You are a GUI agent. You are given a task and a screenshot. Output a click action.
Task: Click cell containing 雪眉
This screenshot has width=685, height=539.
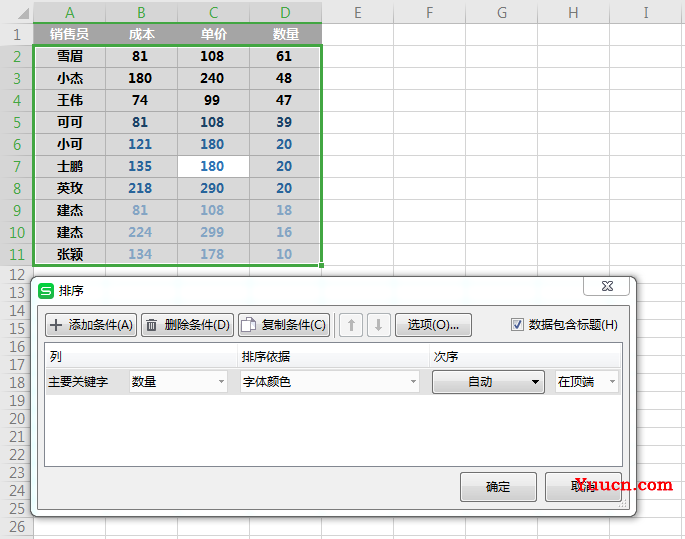tap(69, 56)
